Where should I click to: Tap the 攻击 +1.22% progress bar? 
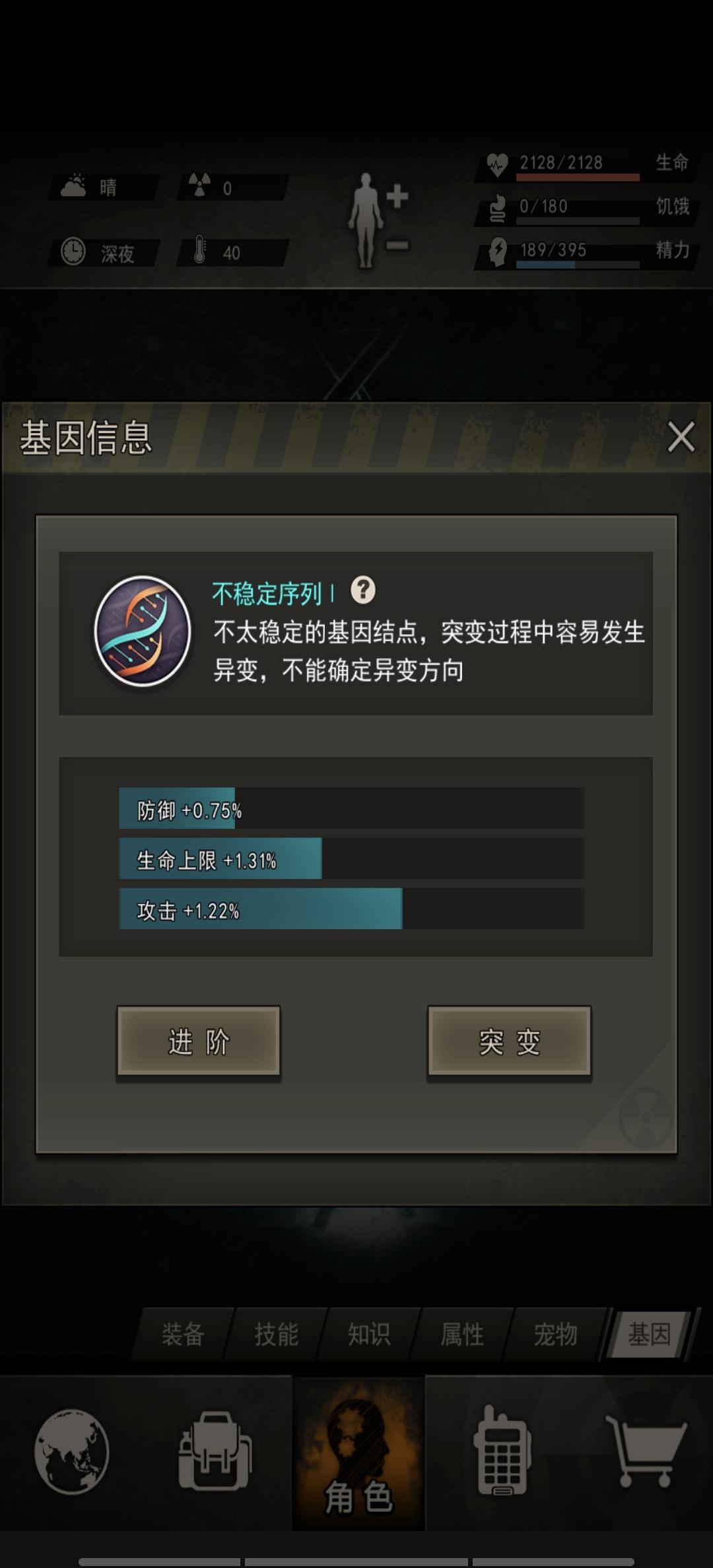pyautogui.click(x=351, y=909)
